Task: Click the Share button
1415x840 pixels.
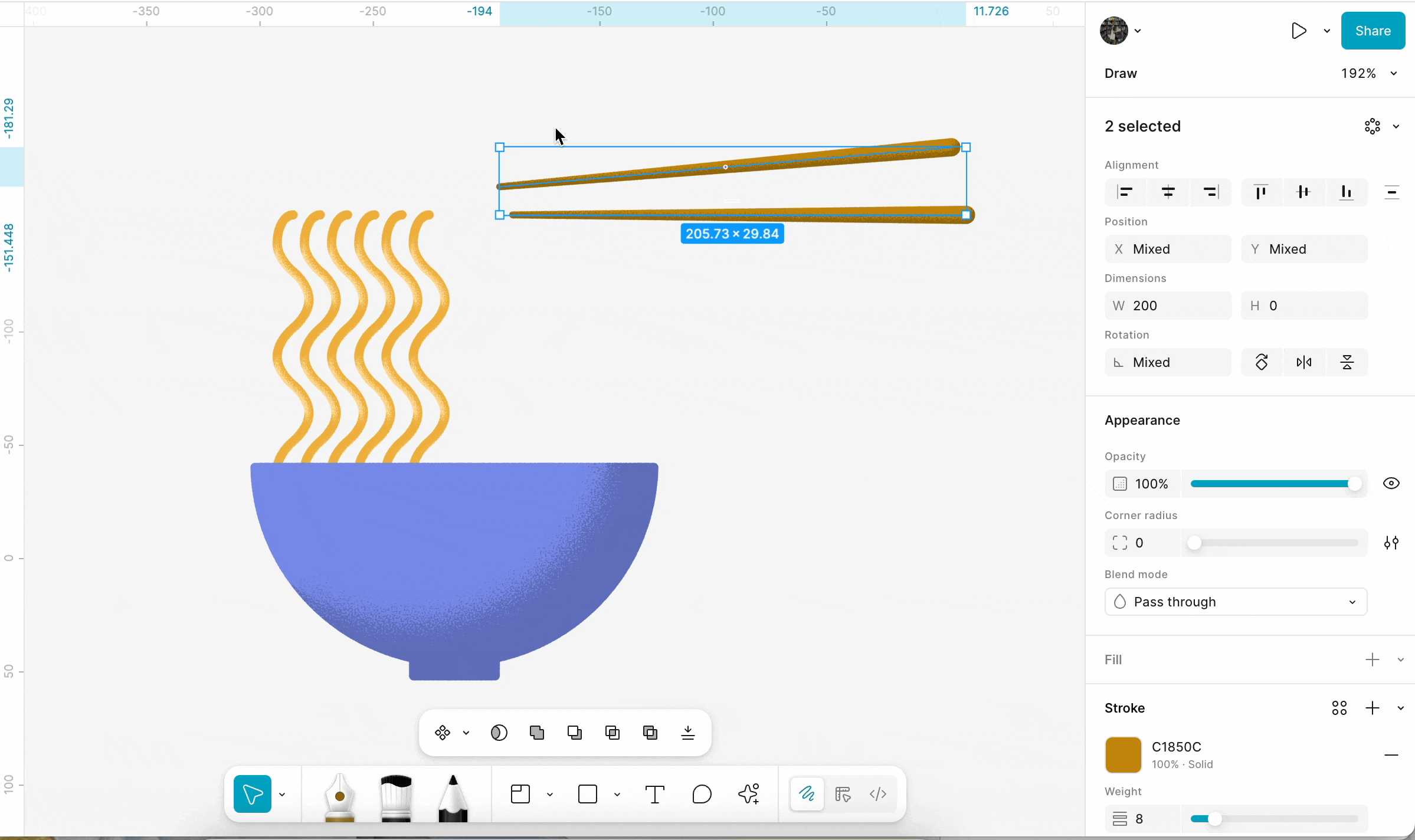Action: pyautogui.click(x=1373, y=31)
